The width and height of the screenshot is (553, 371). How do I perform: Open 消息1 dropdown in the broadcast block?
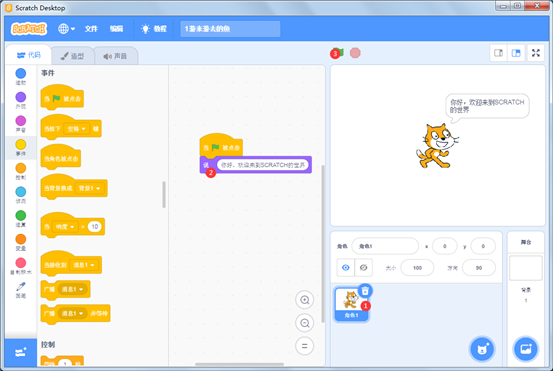[72, 289]
